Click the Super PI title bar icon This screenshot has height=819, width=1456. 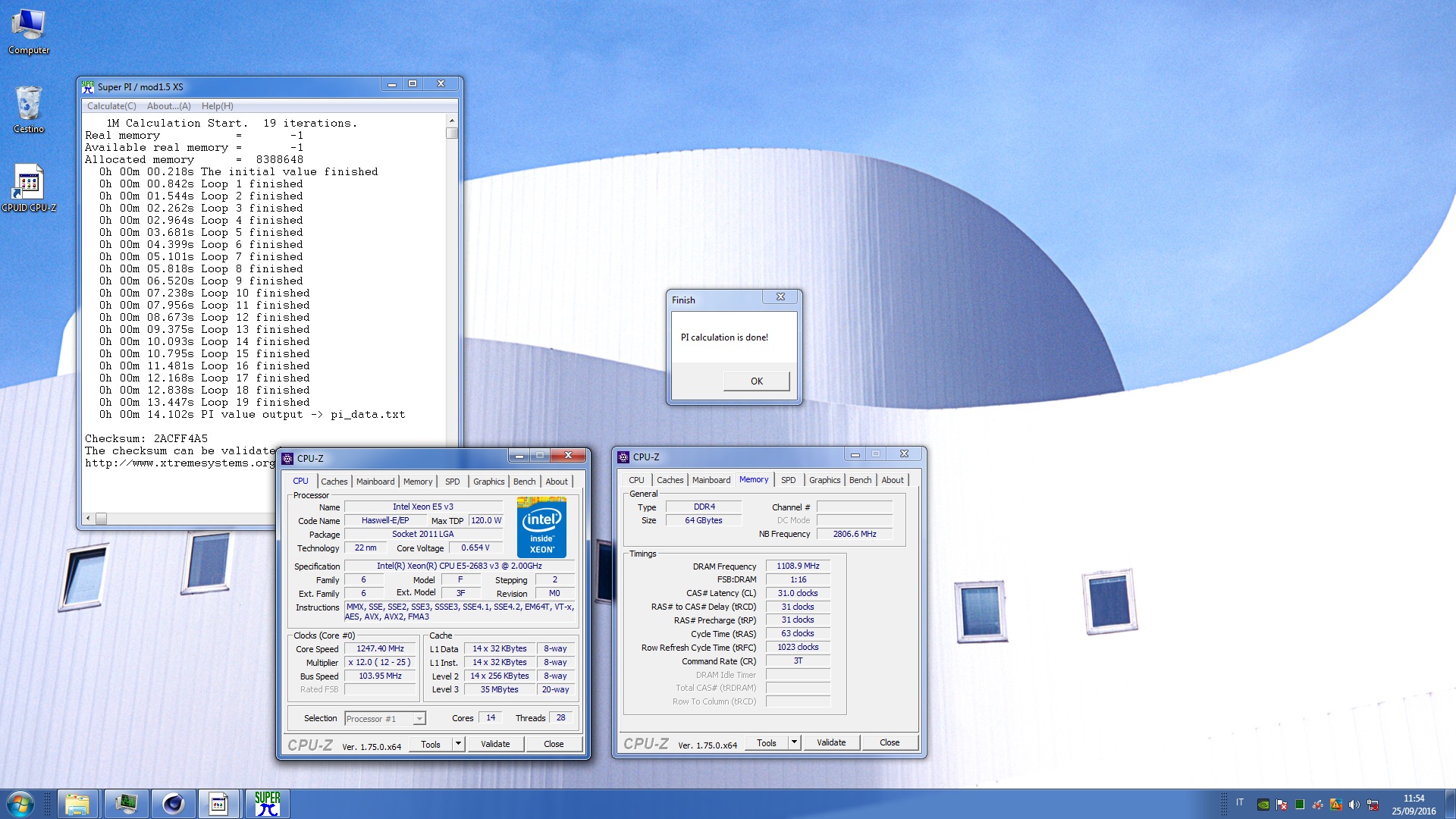coord(88,86)
